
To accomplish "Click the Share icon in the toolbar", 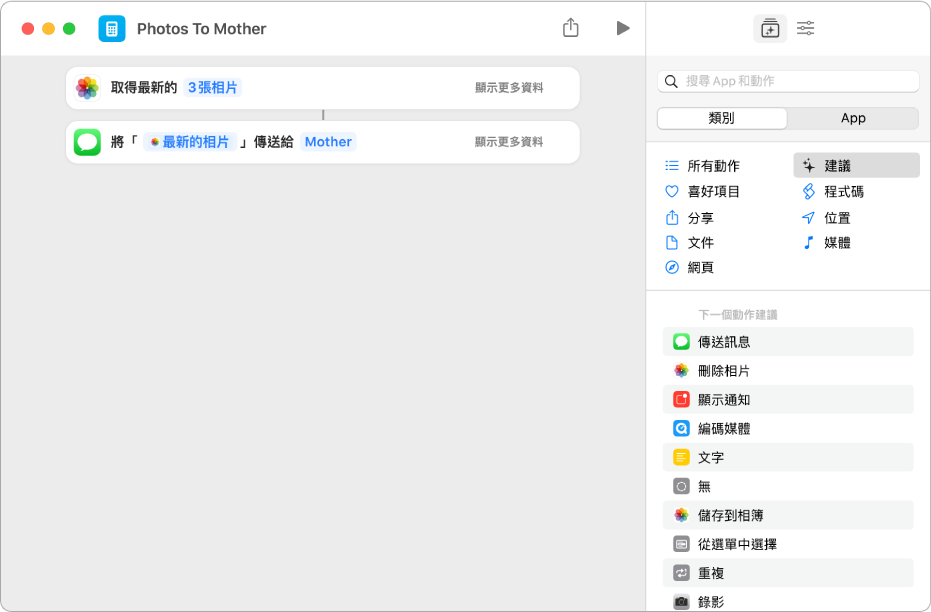I will tap(571, 28).
